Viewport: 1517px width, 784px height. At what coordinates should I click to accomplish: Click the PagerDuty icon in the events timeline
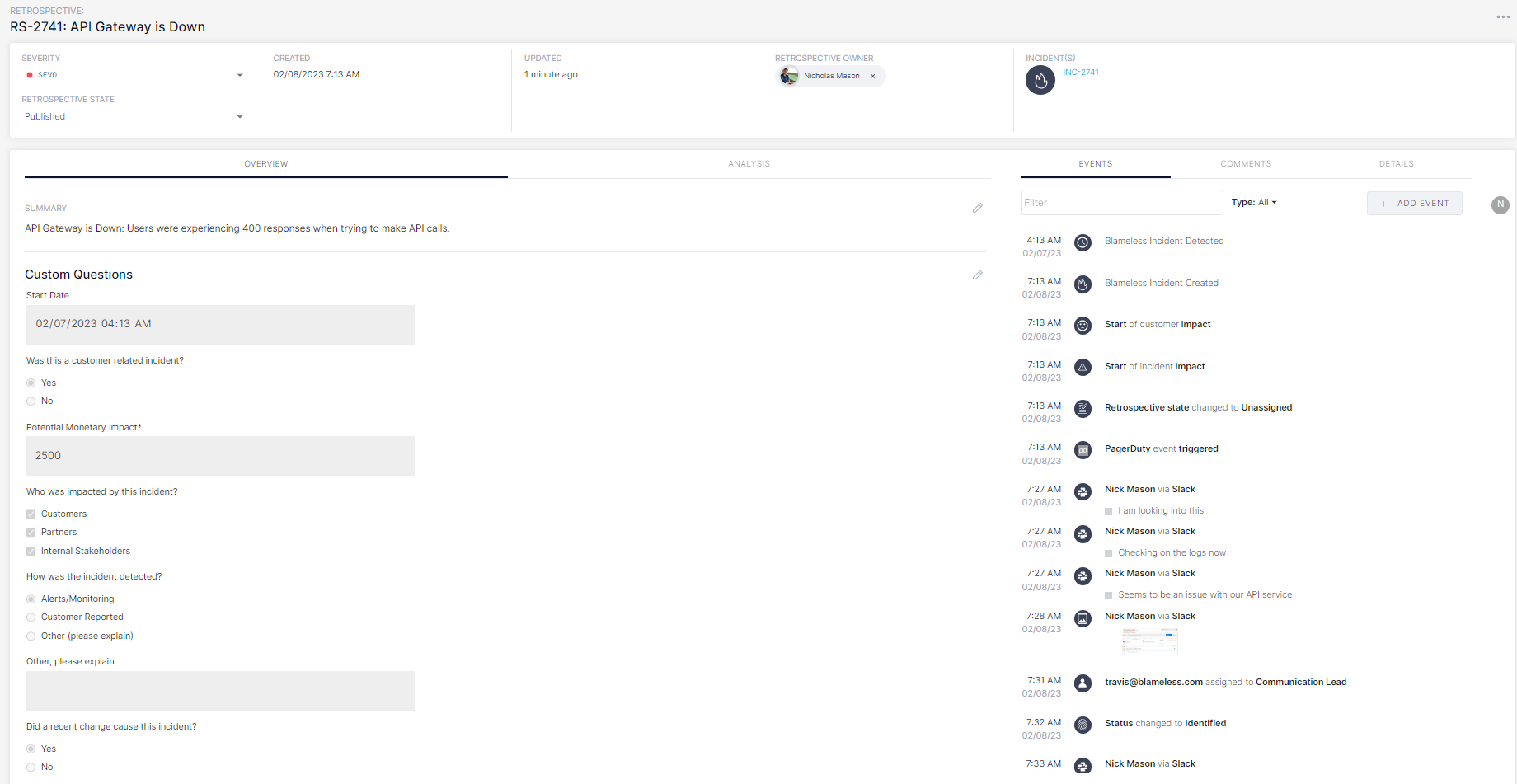[1083, 450]
